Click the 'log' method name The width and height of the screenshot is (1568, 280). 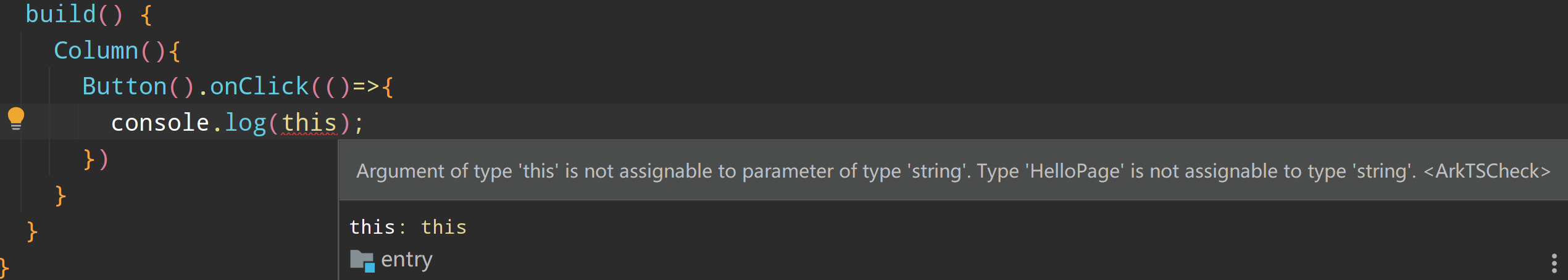click(x=245, y=123)
